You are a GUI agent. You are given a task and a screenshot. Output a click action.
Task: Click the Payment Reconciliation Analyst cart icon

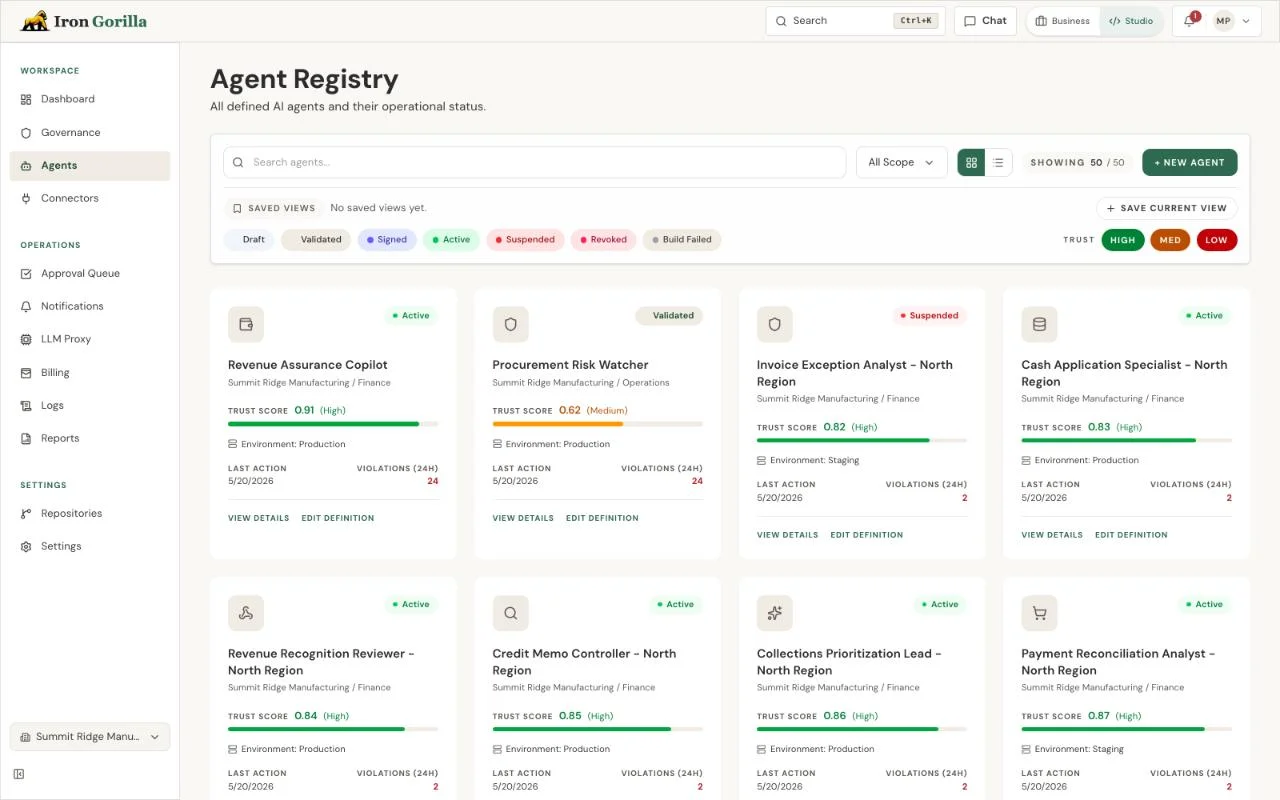click(1039, 613)
